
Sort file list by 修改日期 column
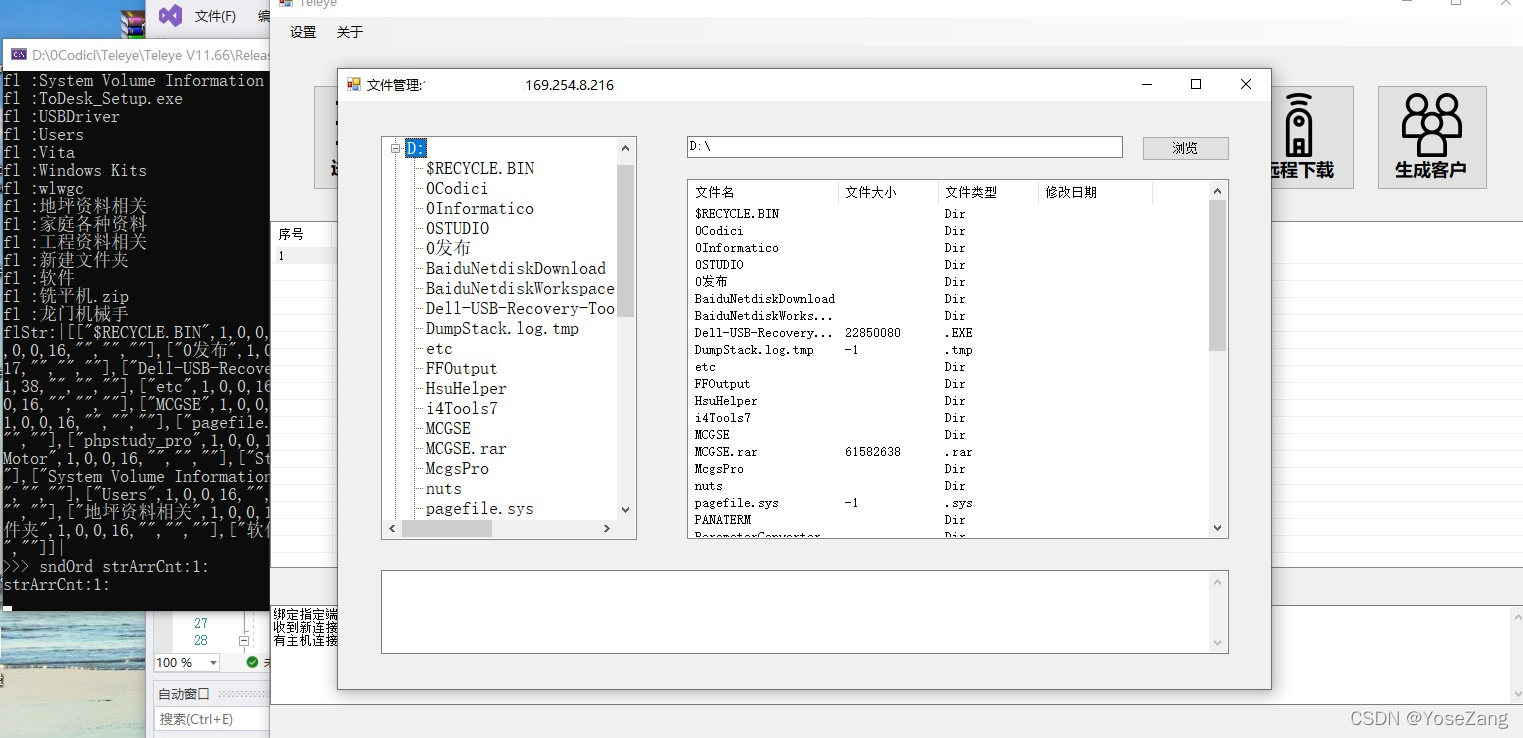pyautogui.click(x=1095, y=192)
